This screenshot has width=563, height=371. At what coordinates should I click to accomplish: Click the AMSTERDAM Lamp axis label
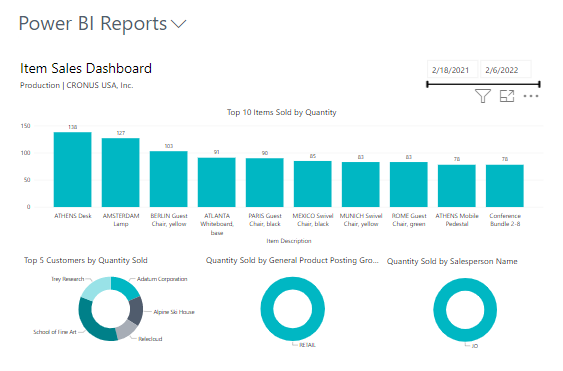[x=121, y=220]
